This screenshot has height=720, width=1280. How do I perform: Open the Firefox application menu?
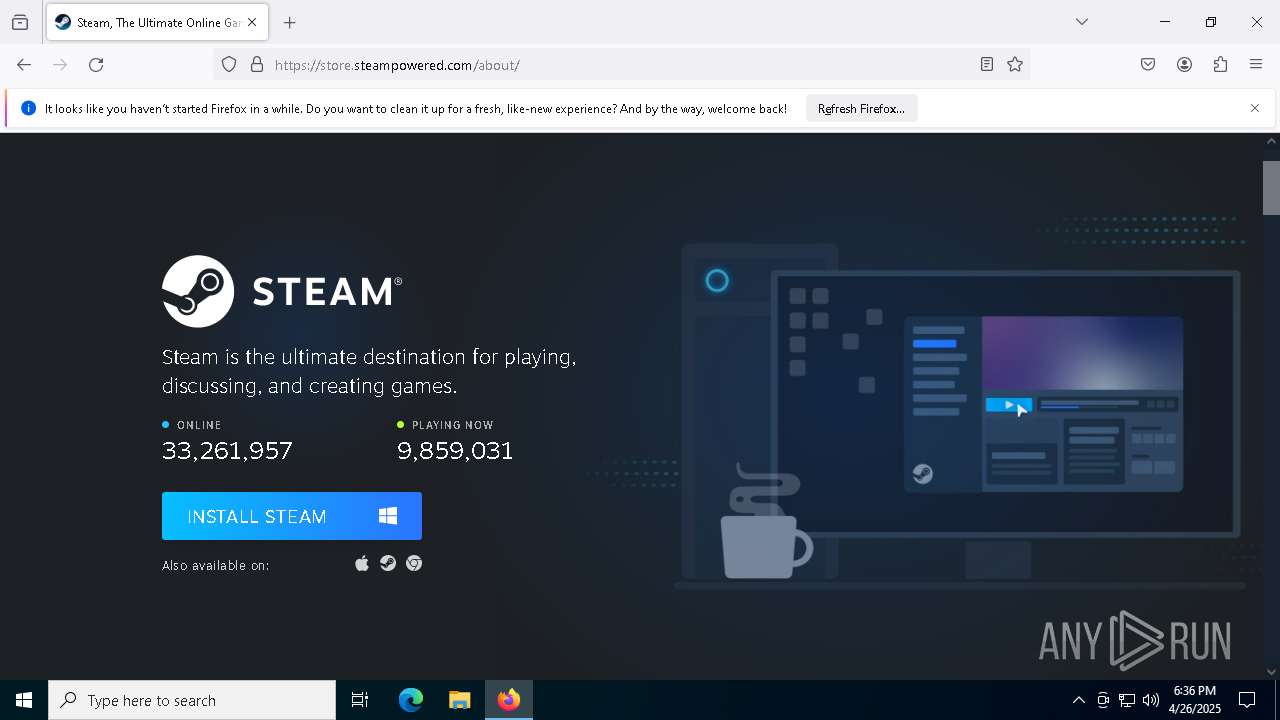(1256, 65)
